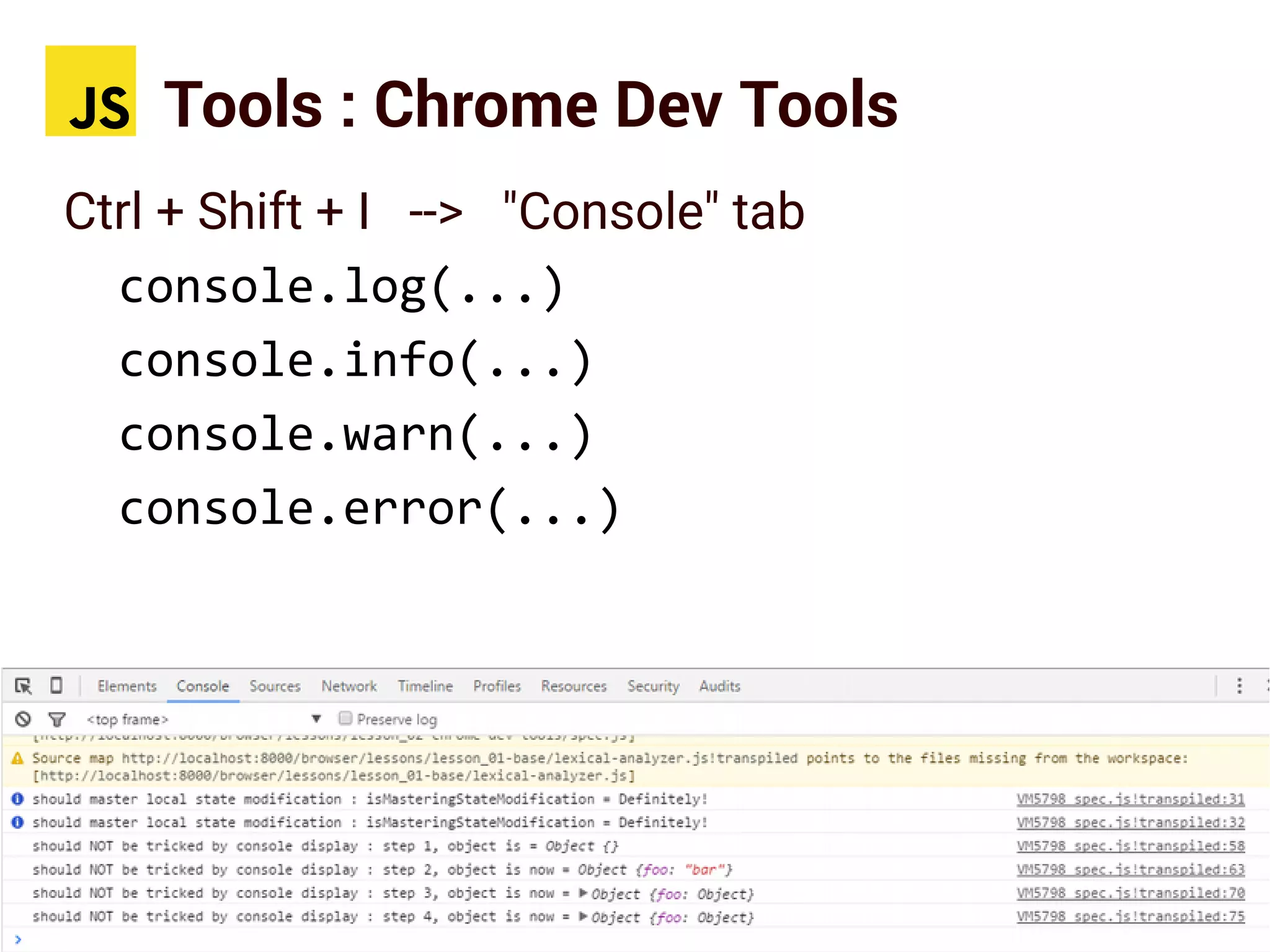Click the Source map warning message text
This screenshot has width=1270, height=952.
click(x=610, y=758)
